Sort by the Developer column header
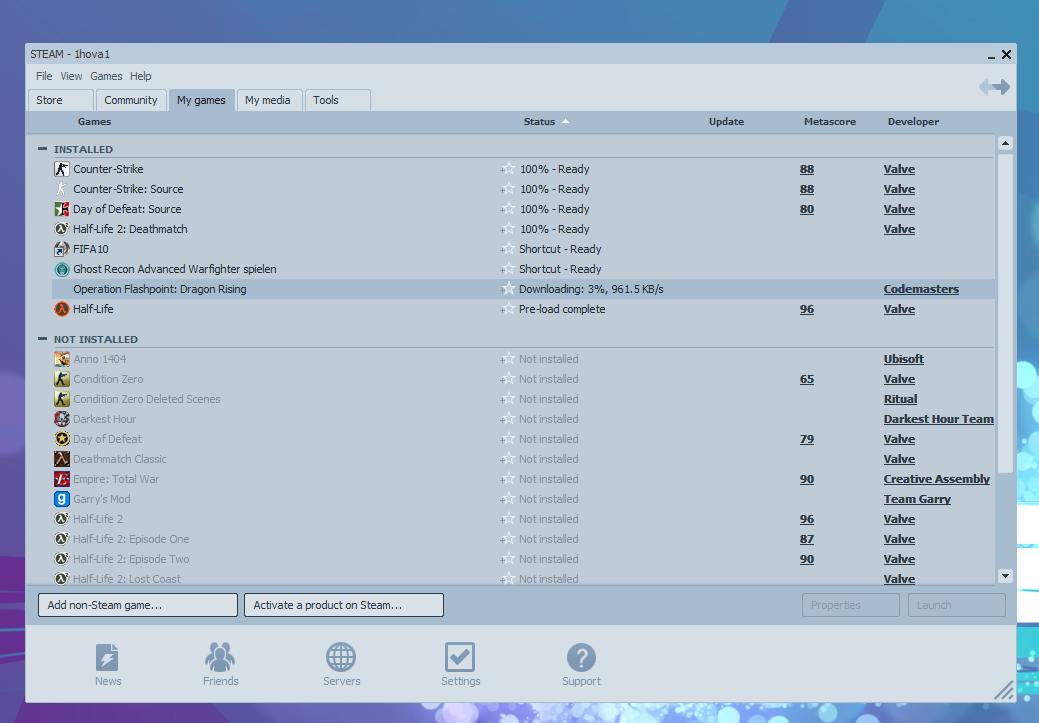Screen dimensions: 1039x723 pyautogui.click(x=913, y=122)
